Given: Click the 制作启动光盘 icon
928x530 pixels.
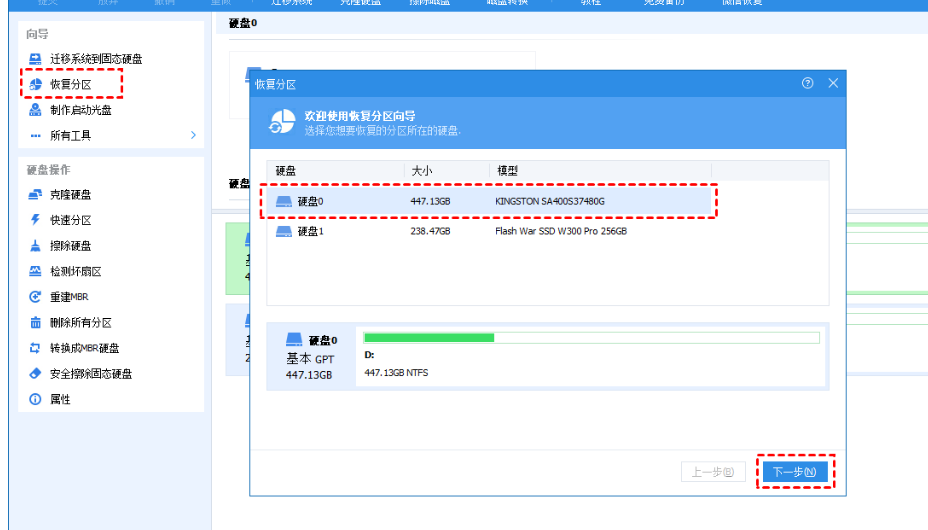Looking at the screenshot, I should pos(36,110).
